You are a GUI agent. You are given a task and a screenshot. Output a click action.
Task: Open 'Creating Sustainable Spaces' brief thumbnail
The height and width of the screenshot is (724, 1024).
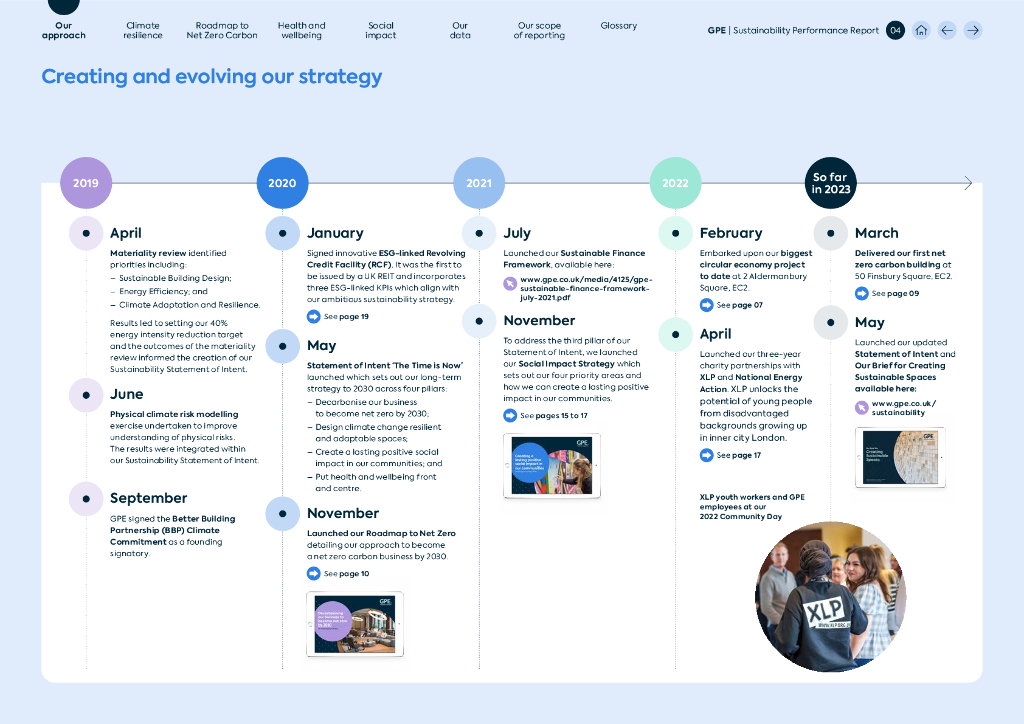pos(901,457)
